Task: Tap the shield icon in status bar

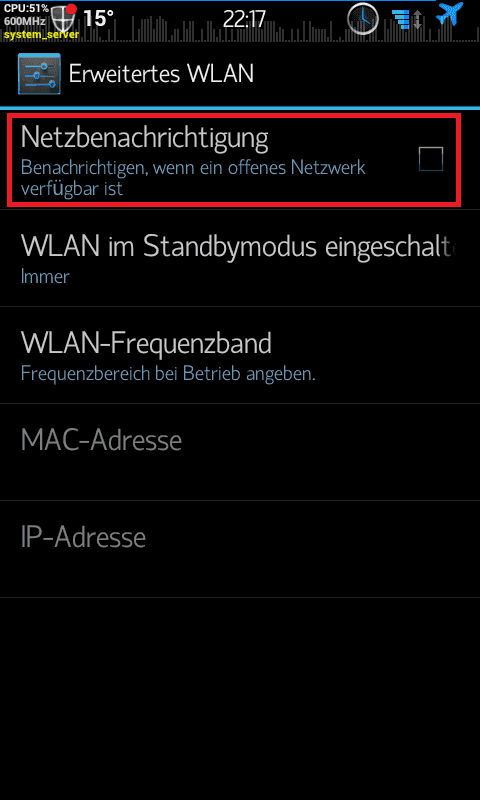Action: (x=62, y=19)
